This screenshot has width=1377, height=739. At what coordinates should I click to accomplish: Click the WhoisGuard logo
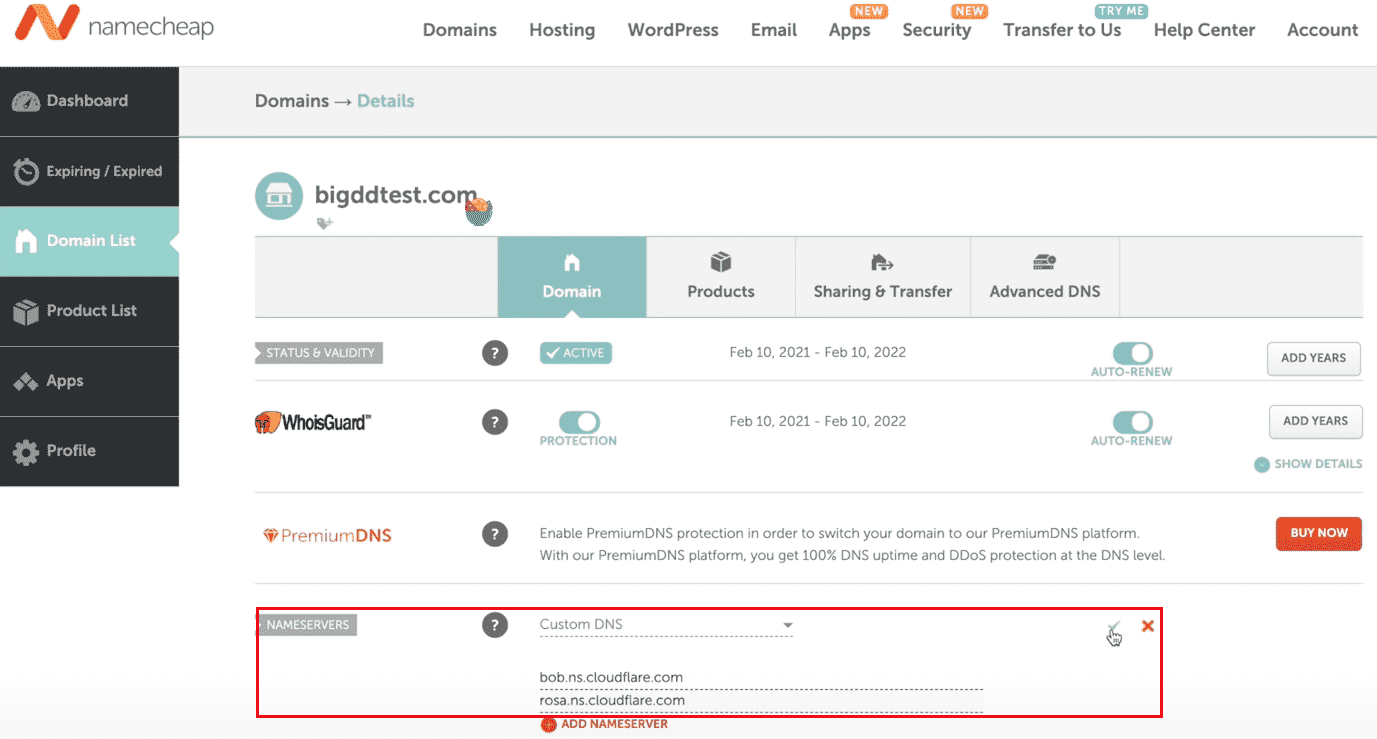click(x=313, y=422)
